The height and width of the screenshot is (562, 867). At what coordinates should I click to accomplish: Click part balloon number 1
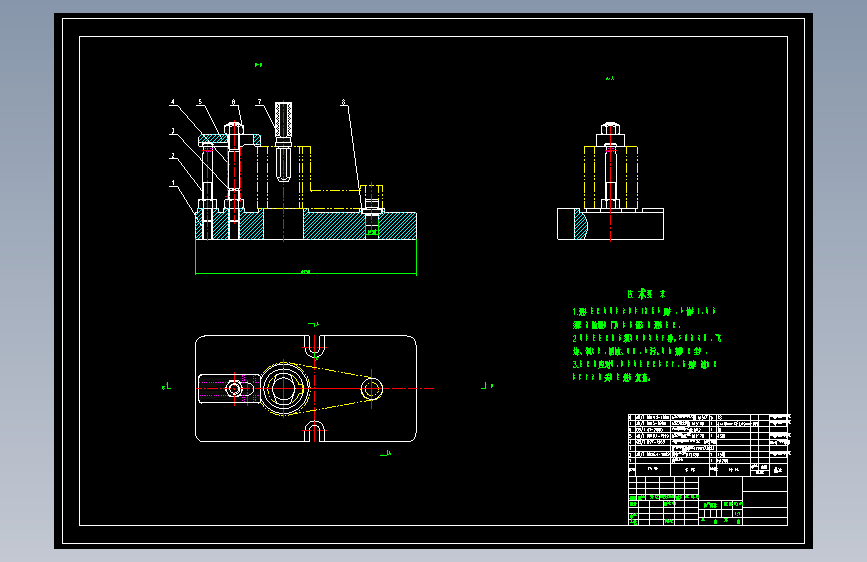pyautogui.click(x=173, y=183)
